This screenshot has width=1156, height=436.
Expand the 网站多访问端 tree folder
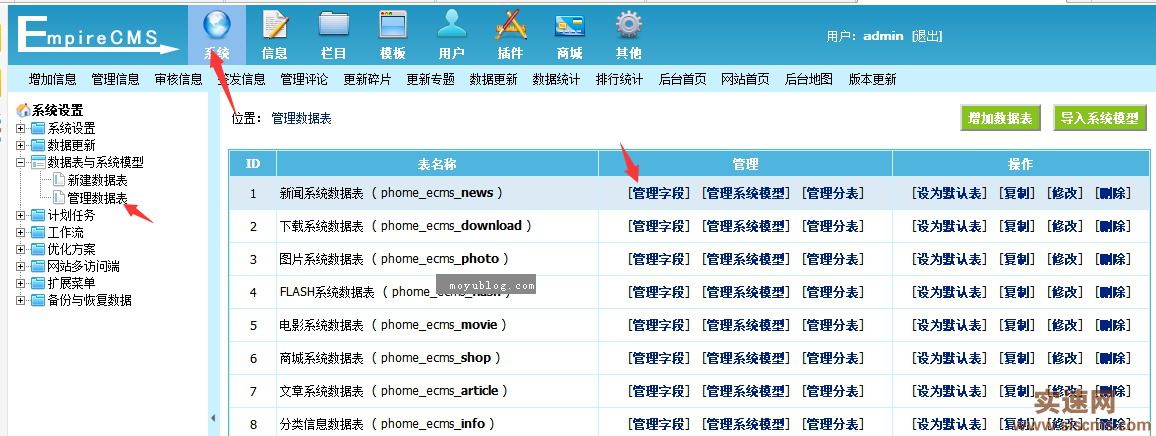(21, 266)
